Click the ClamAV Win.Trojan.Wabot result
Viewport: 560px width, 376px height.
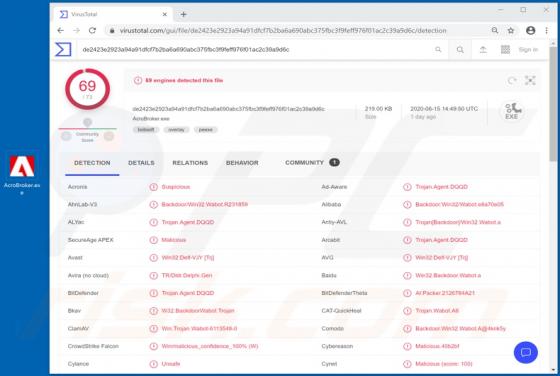(199, 329)
